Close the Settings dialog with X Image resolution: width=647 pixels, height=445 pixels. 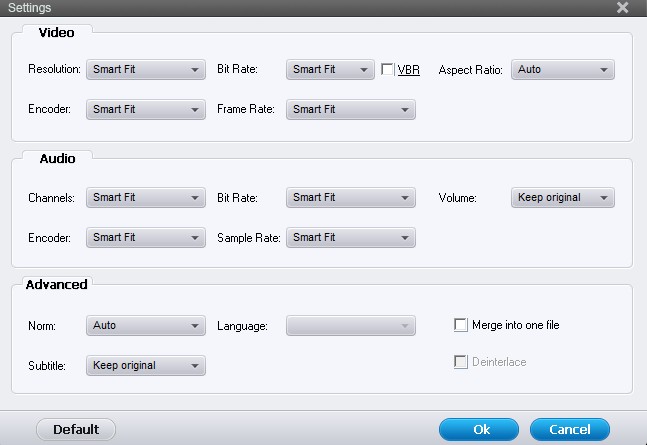[x=623, y=8]
